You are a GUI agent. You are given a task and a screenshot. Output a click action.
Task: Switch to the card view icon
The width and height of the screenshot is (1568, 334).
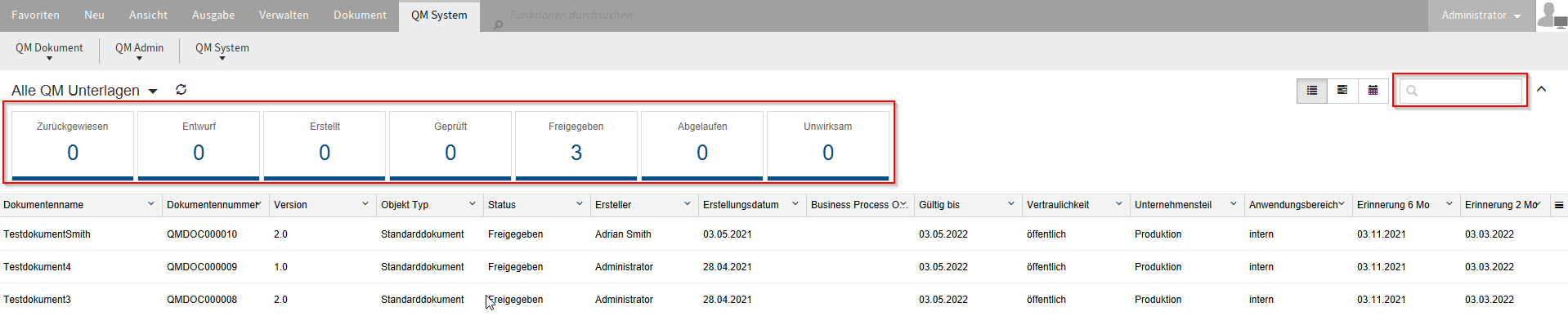point(1342,91)
